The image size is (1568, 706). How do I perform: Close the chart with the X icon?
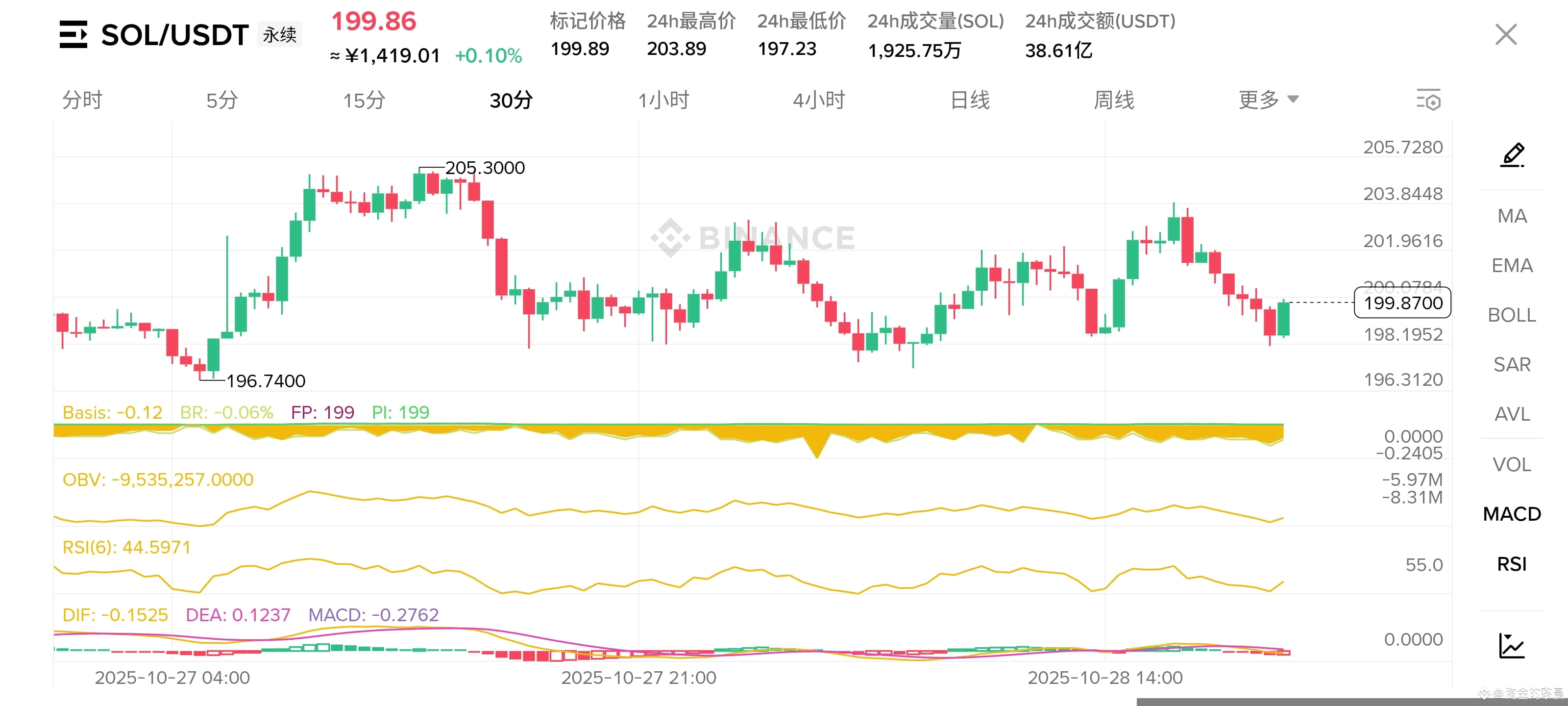click(x=1506, y=34)
